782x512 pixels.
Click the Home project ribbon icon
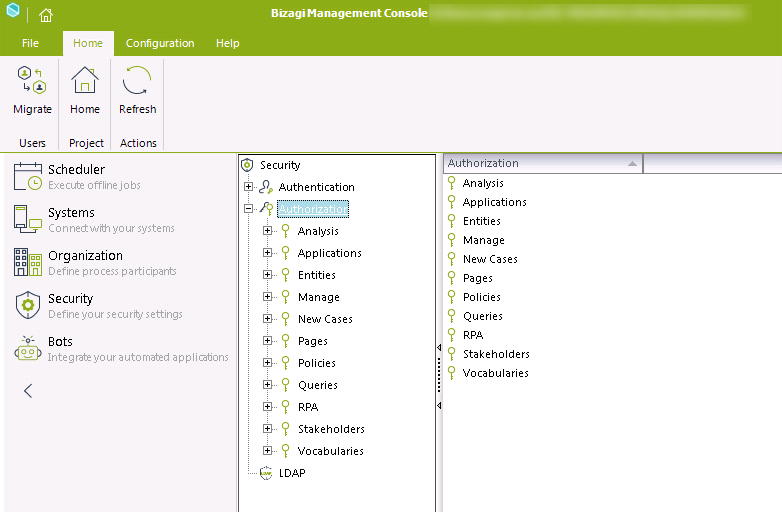click(x=85, y=80)
